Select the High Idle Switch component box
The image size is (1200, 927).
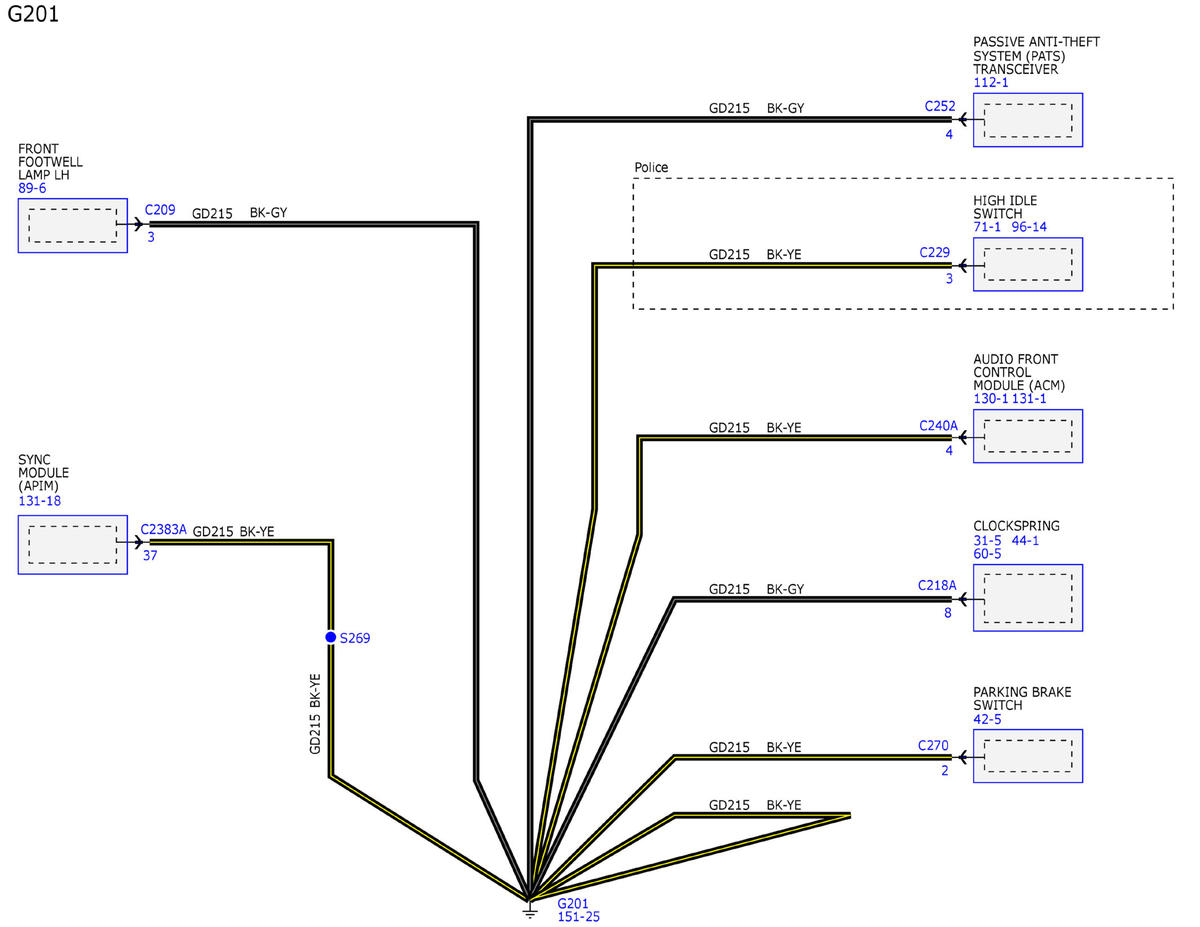1028,265
